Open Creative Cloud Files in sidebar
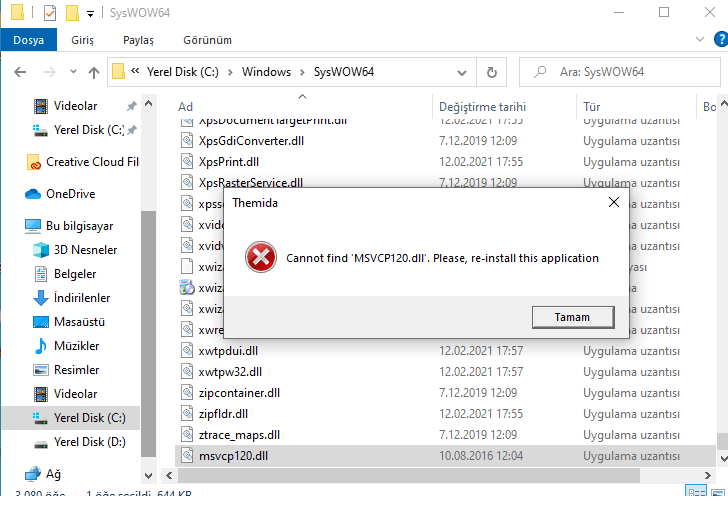Image resolution: width=728 pixels, height=510 pixels. (x=84, y=162)
